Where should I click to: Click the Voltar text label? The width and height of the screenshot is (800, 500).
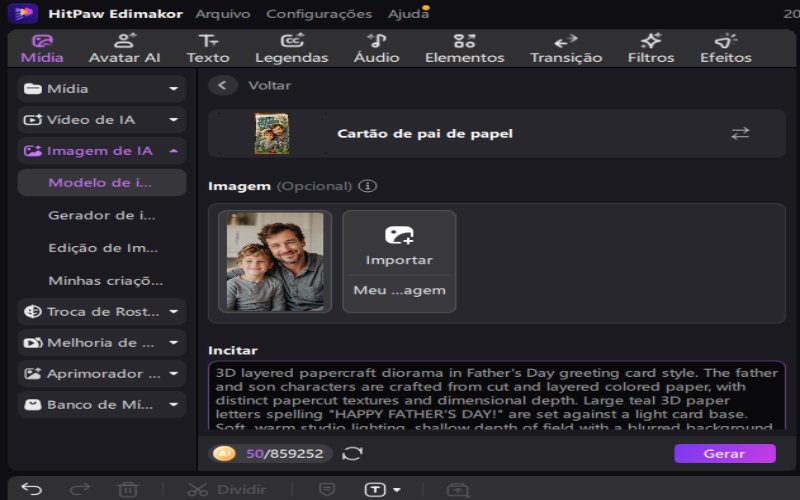pyautogui.click(x=269, y=85)
